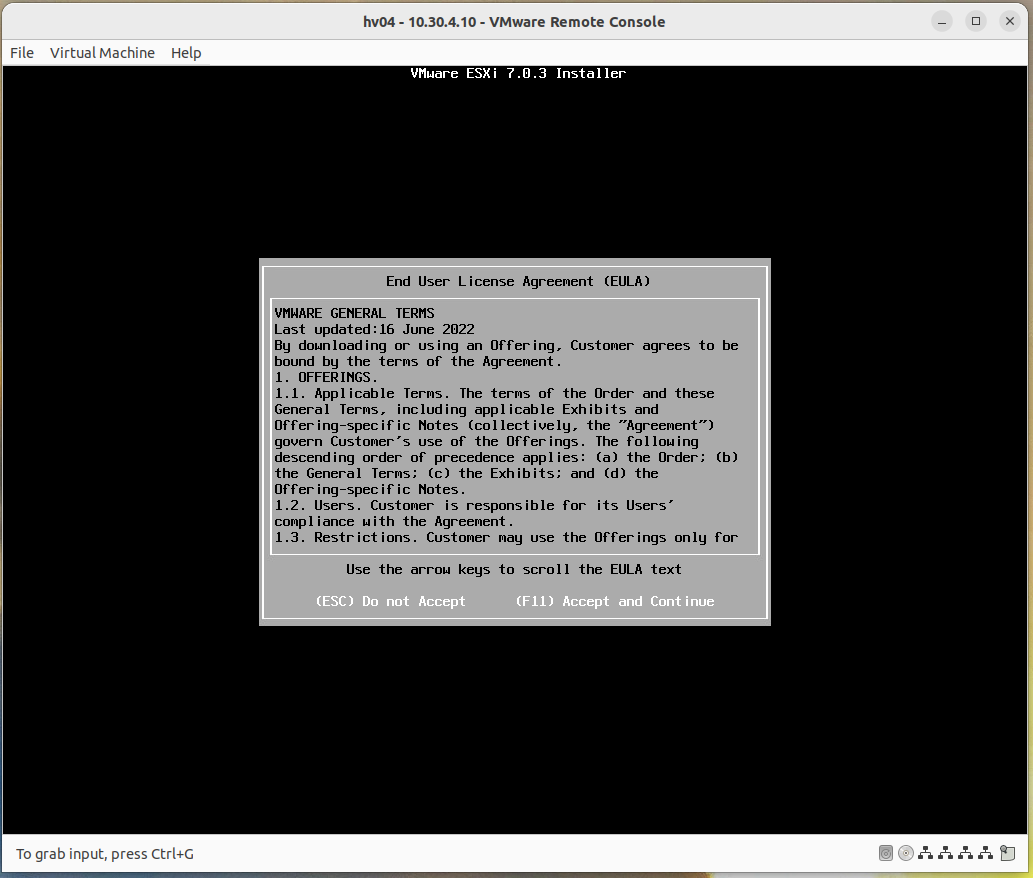The width and height of the screenshot is (1033, 878).
Task: Click the arrow keys scroll hint text
Action: pyautogui.click(x=519, y=569)
